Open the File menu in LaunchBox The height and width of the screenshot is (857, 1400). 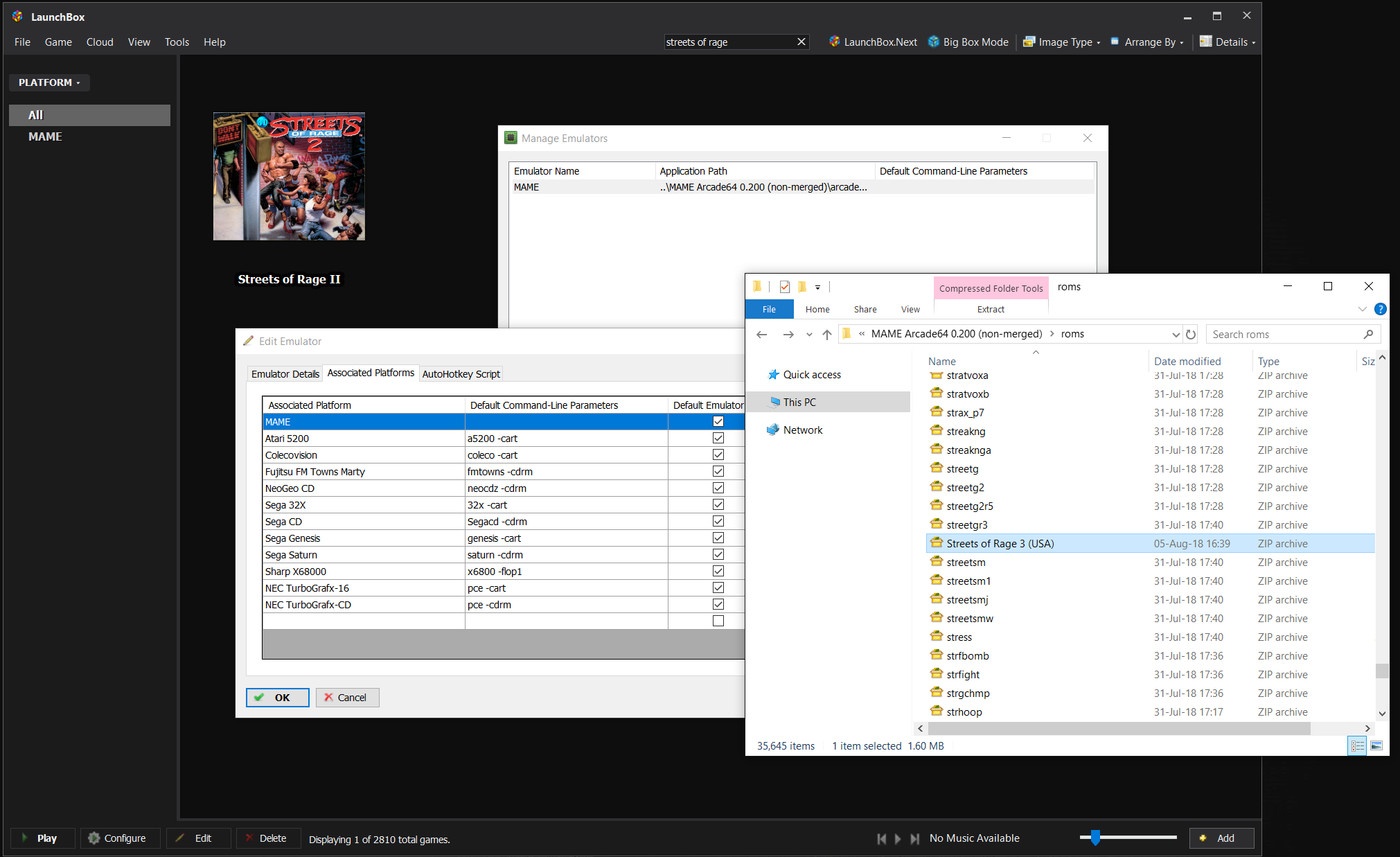22,42
